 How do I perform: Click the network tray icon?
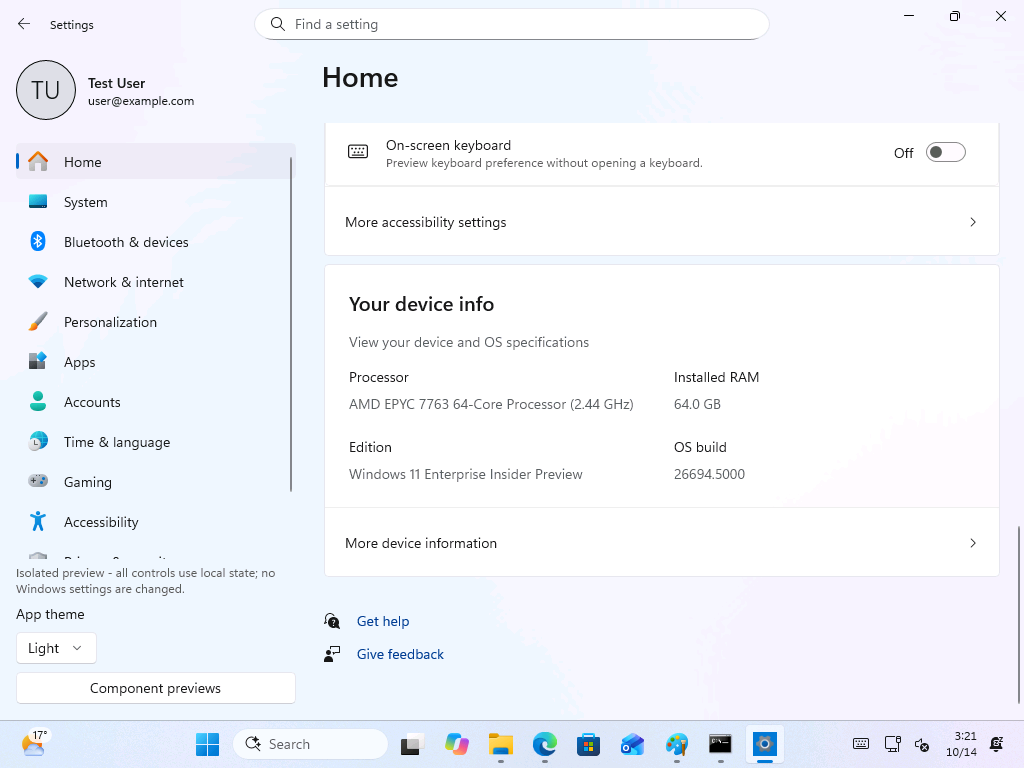pyautogui.click(x=892, y=743)
